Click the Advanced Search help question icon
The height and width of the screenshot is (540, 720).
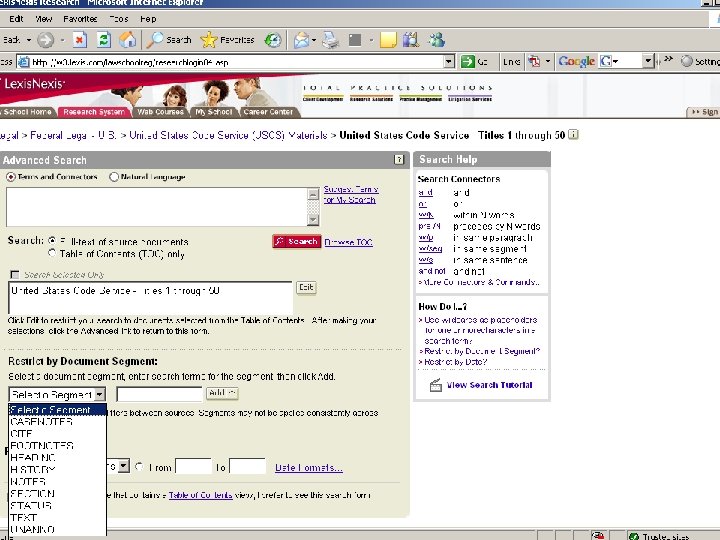(x=399, y=159)
